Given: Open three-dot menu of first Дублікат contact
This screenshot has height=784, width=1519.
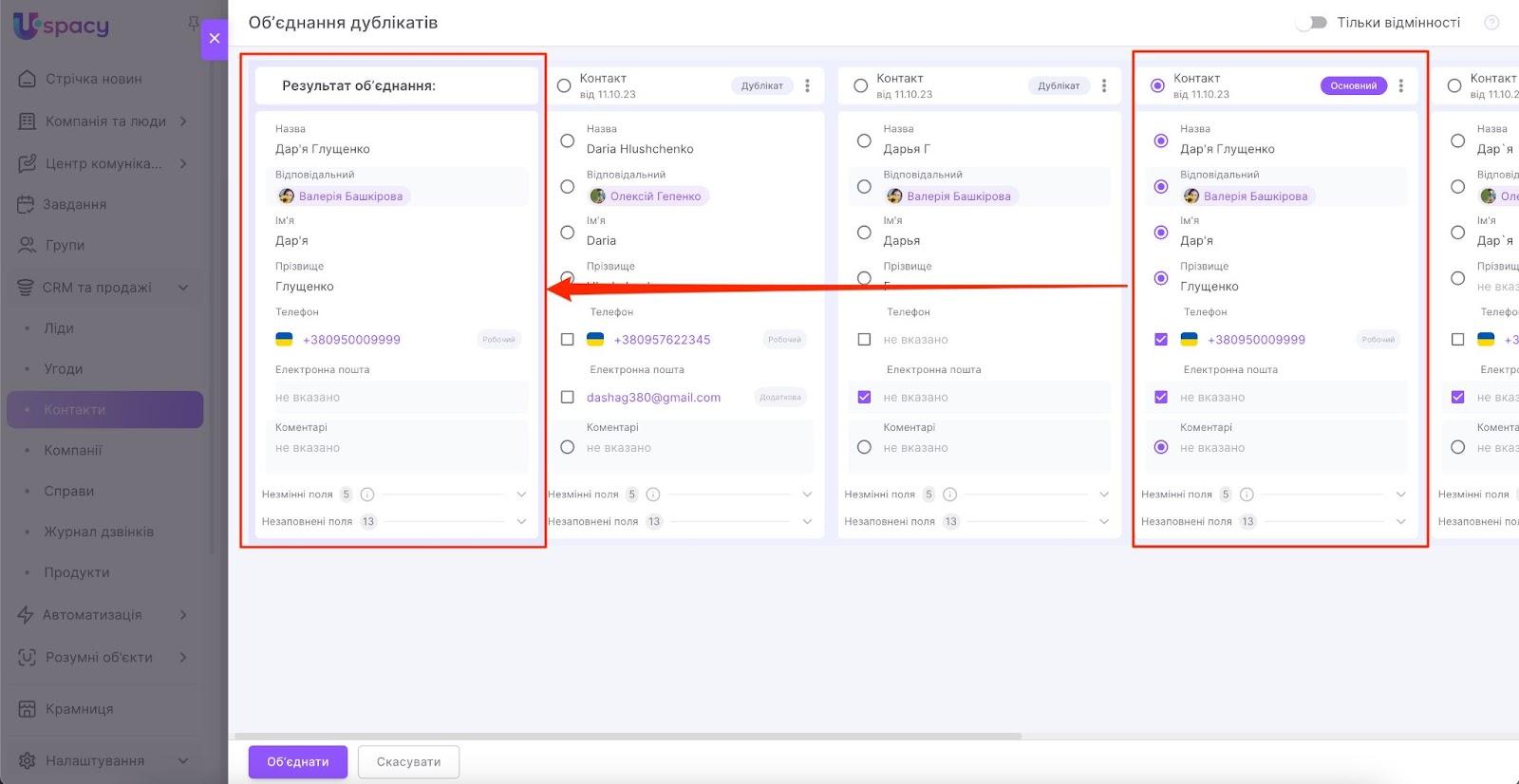Looking at the screenshot, I should pos(807,86).
